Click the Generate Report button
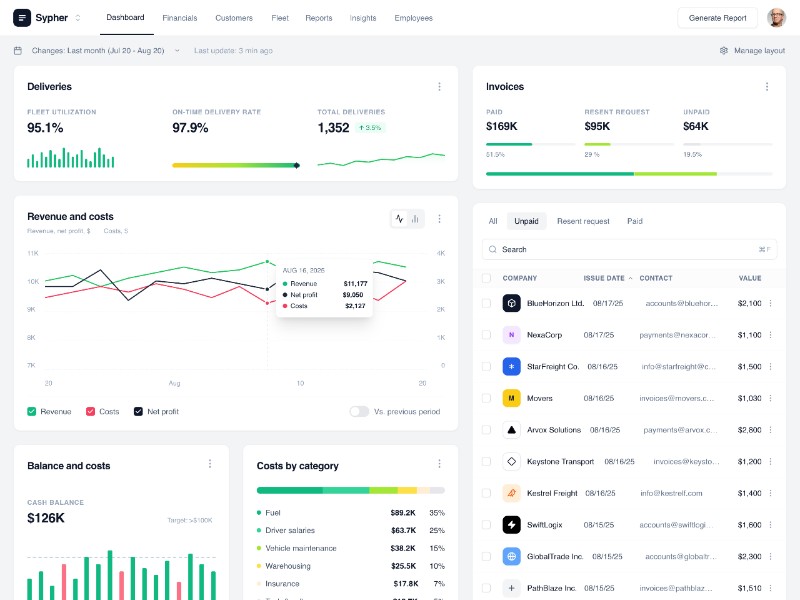800x600 pixels. point(717,18)
